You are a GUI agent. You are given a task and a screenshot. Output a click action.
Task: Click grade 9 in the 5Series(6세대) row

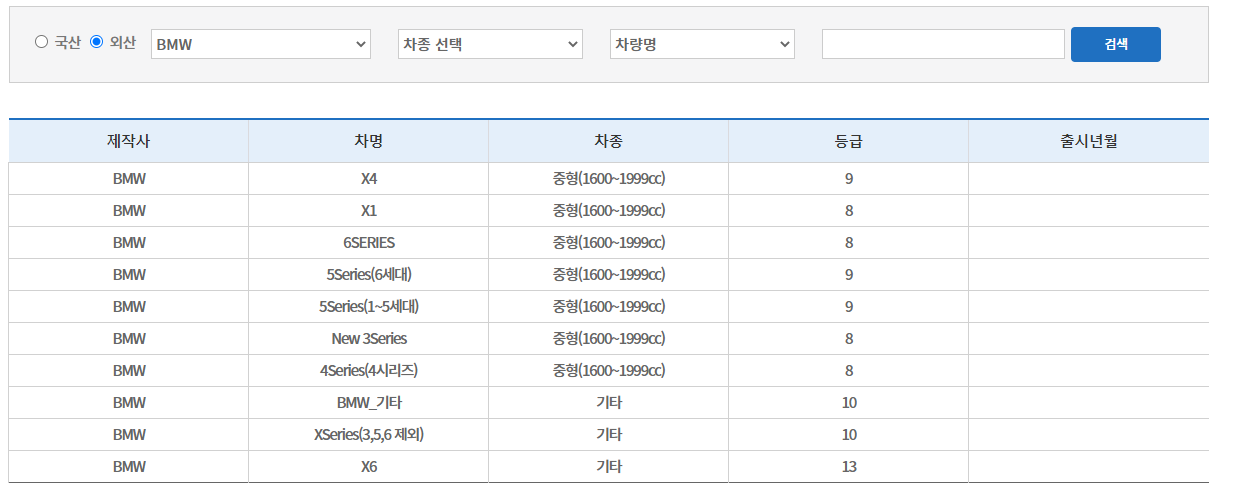[x=849, y=275]
